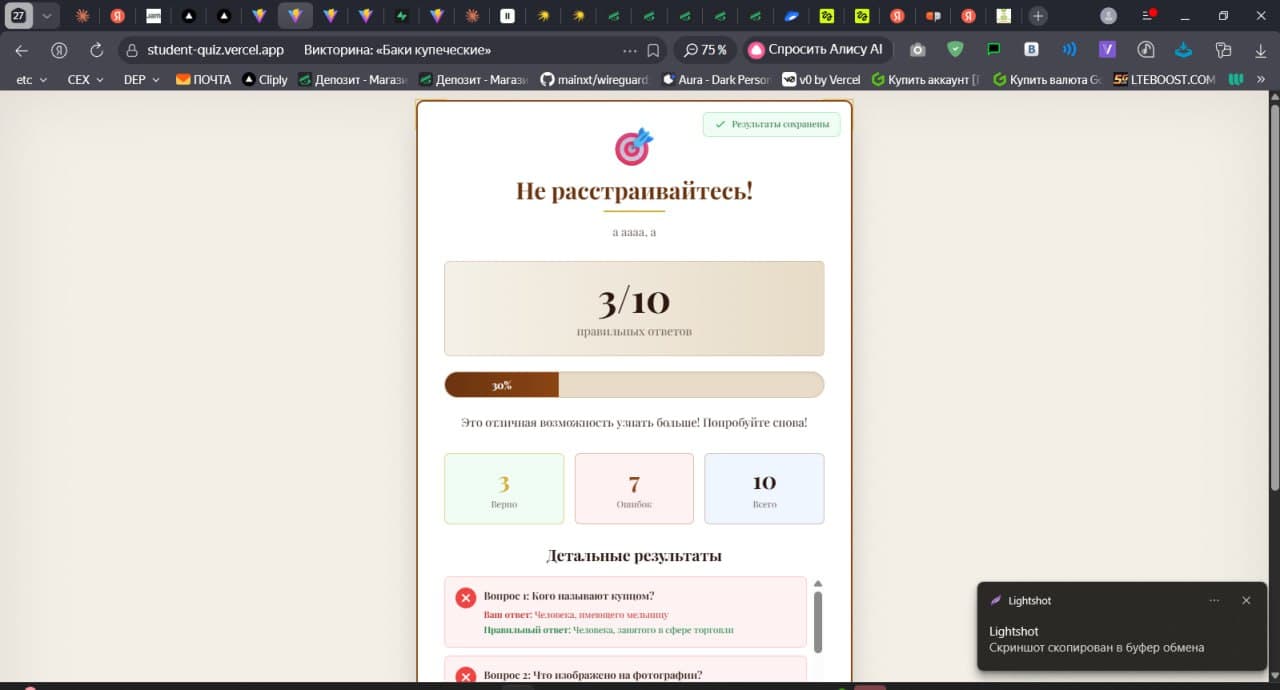This screenshot has width=1280, height=690.
Task: Click the purple V extension icon
Action: tap(1106, 49)
